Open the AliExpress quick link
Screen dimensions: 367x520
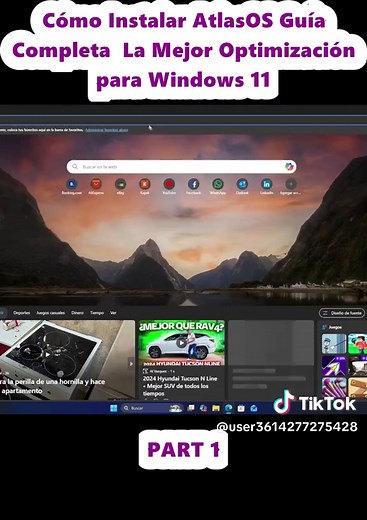[x=96, y=184]
